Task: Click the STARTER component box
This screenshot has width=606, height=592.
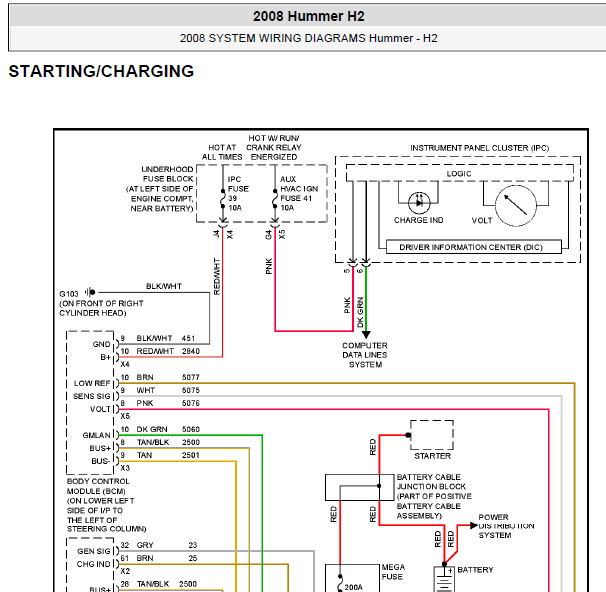Action: point(432,435)
